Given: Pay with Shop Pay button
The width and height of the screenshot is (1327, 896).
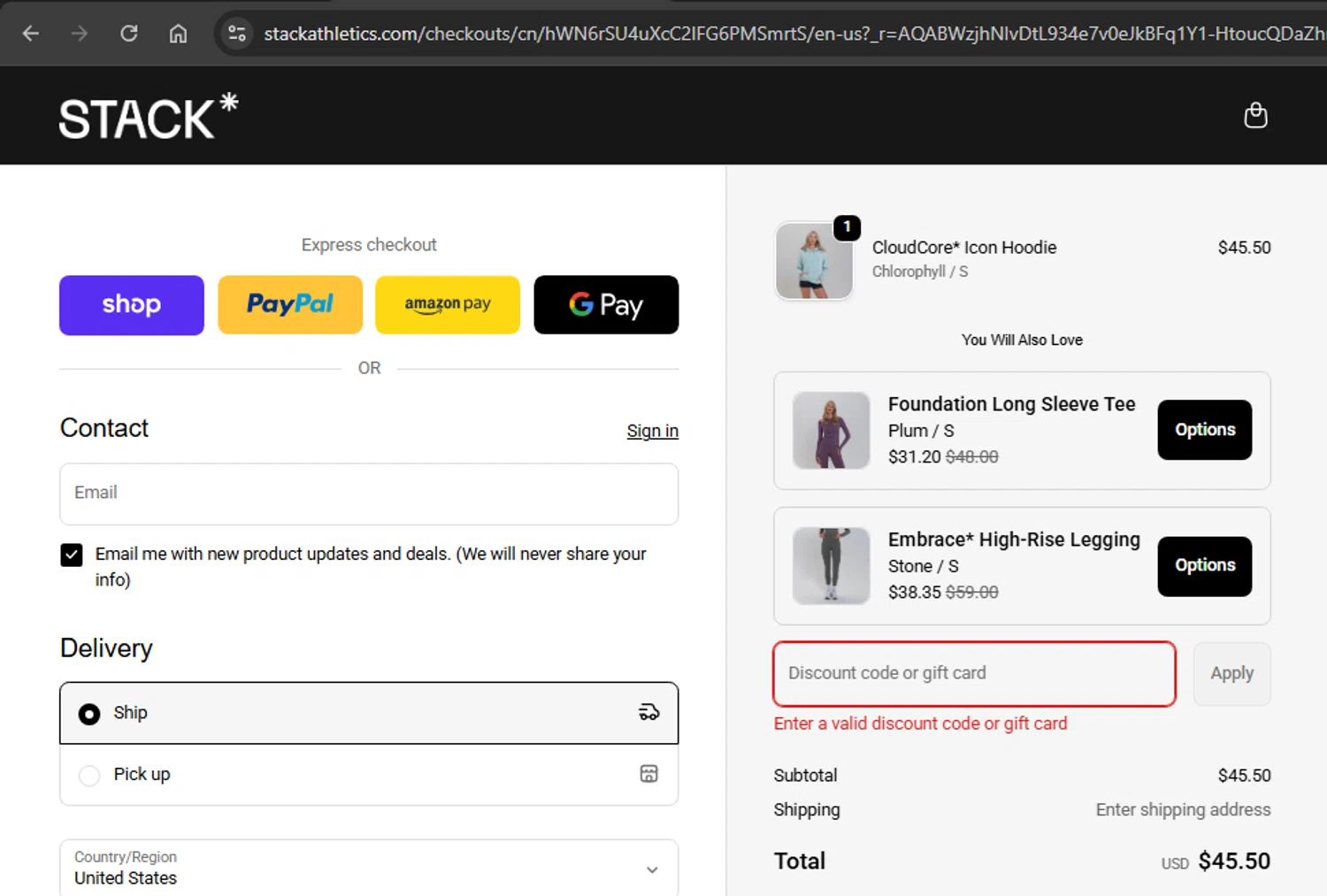Looking at the screenshot, I should click(x=132, y=305).
